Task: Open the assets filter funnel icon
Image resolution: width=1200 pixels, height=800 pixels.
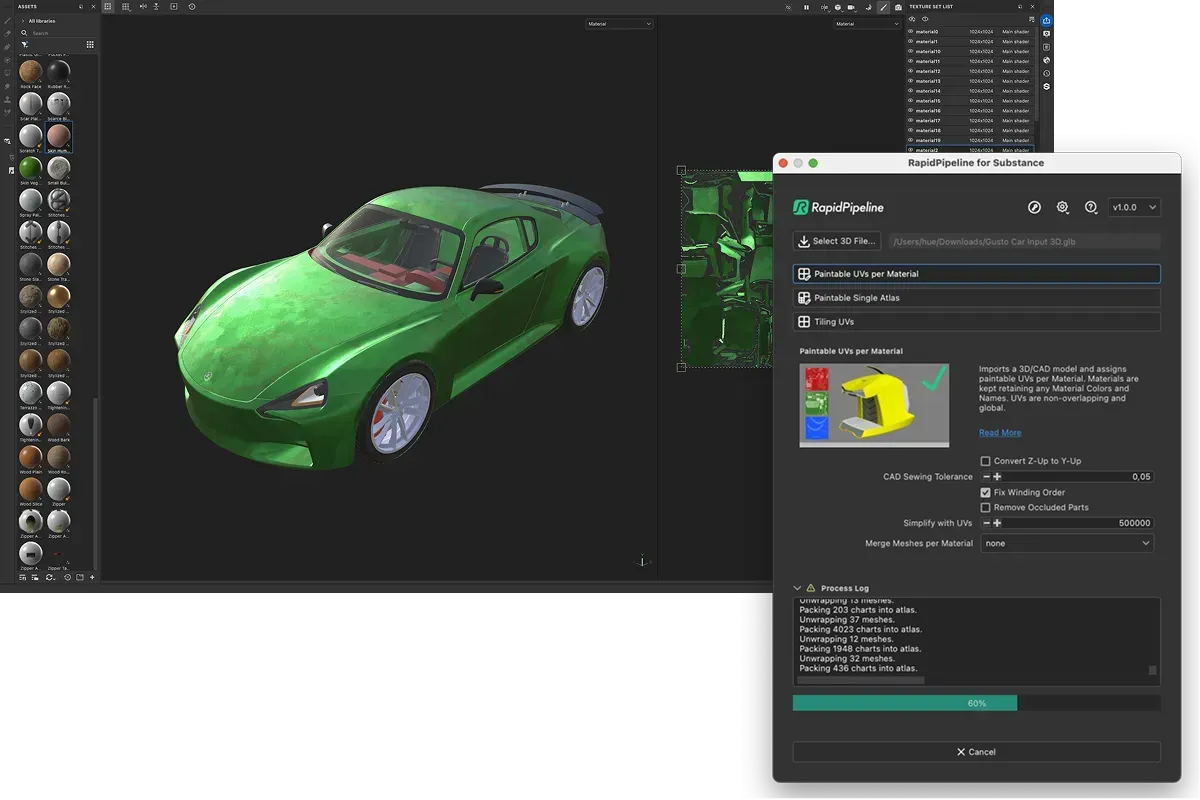Action: [x=24, y=44]
